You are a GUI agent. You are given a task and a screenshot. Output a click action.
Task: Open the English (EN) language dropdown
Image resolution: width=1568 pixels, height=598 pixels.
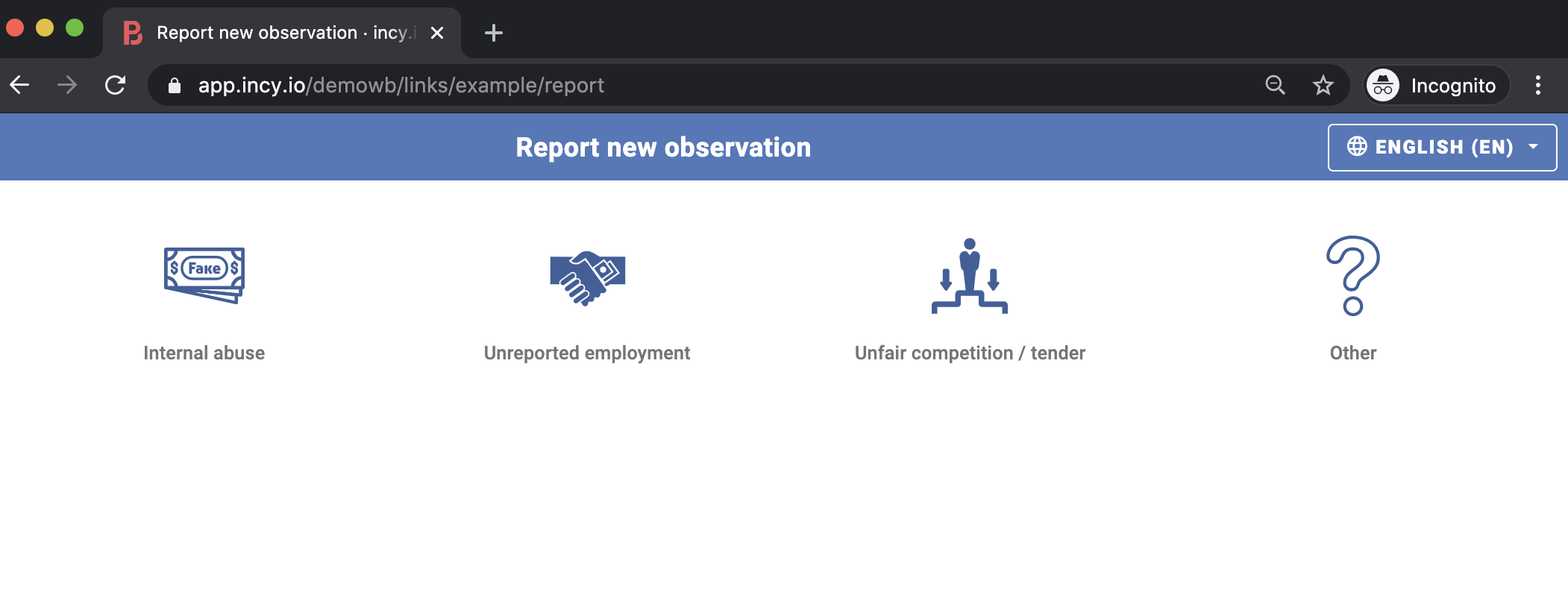(1442, 148)
